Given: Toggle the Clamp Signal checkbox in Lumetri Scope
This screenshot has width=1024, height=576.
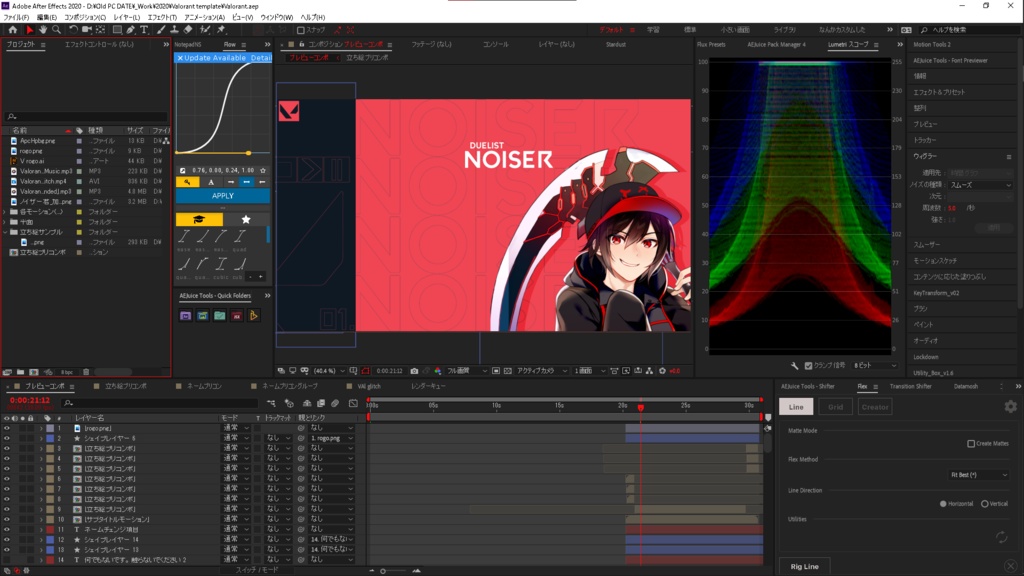Looking at the screenshot, I should 808,366.
